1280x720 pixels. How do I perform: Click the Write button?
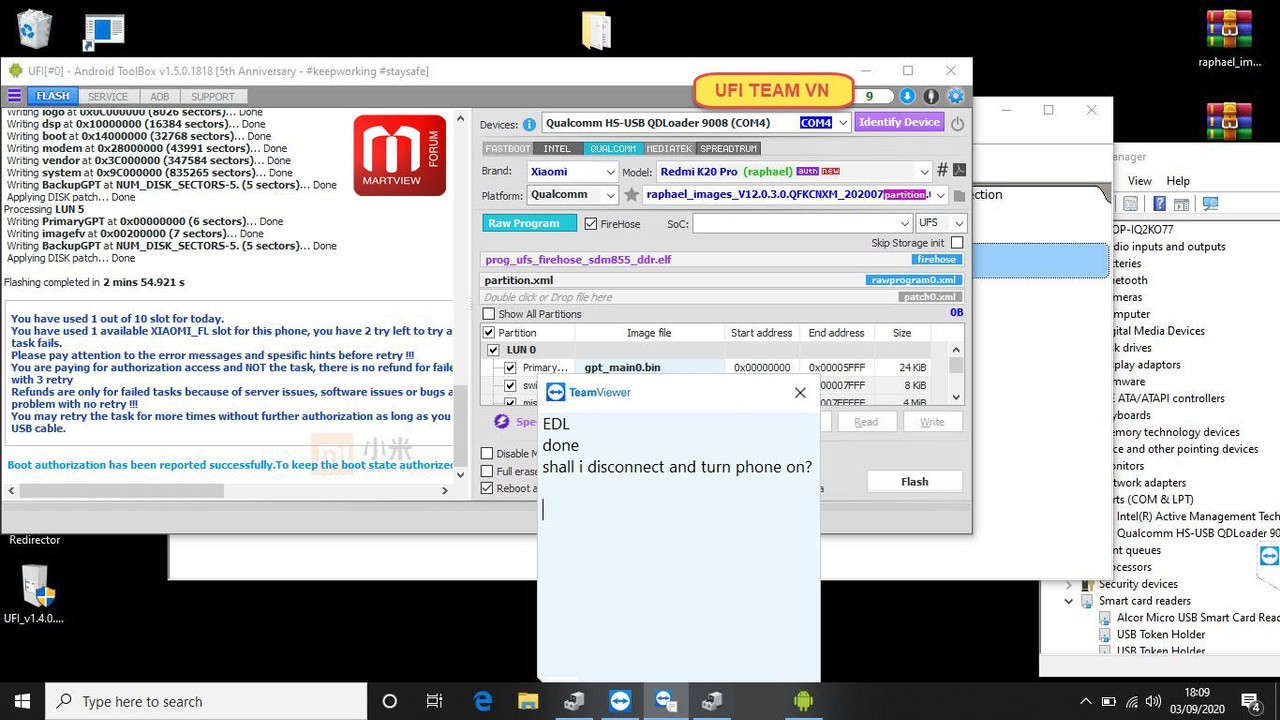click(x=932, y=422)
